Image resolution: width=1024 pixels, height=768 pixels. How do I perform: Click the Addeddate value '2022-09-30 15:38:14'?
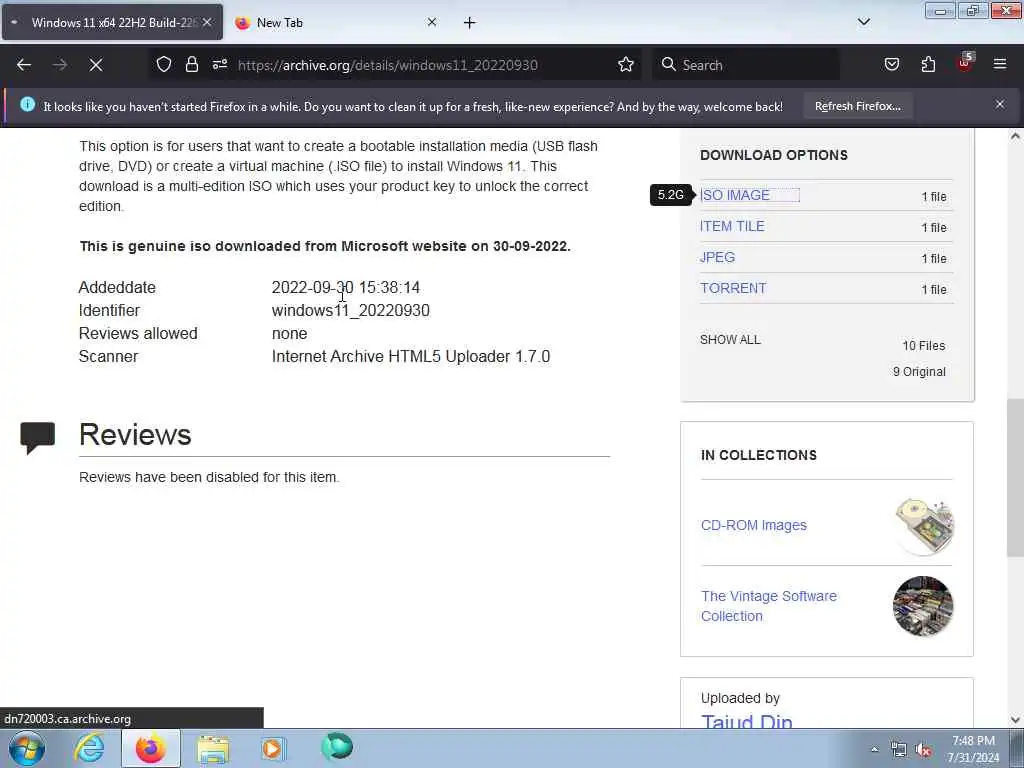(345, 287)
